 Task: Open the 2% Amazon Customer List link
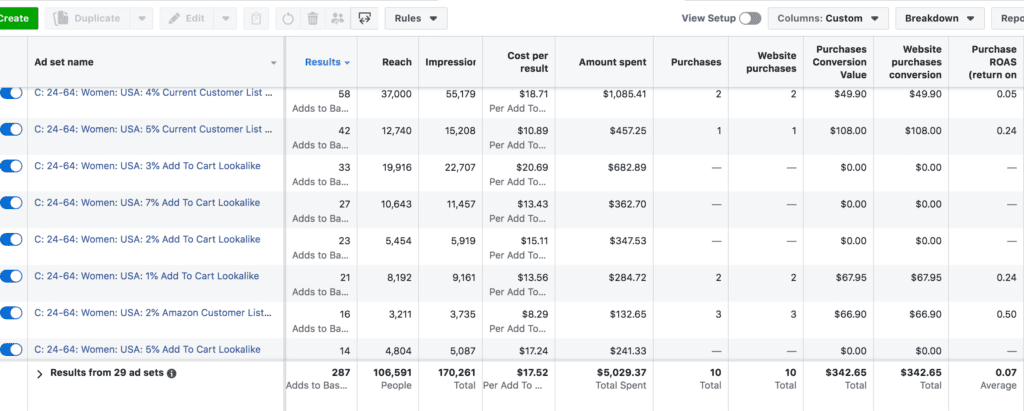point(153,313)
